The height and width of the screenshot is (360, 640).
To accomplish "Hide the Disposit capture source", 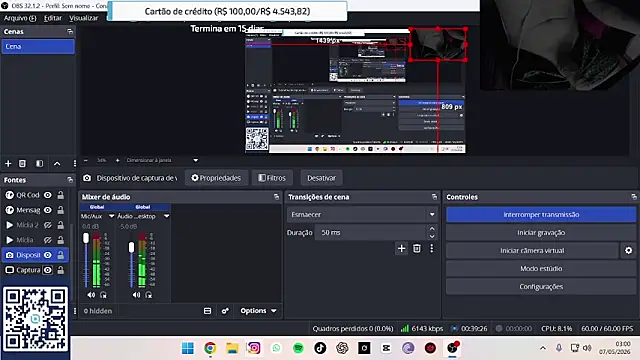I will tap(48, 255).
